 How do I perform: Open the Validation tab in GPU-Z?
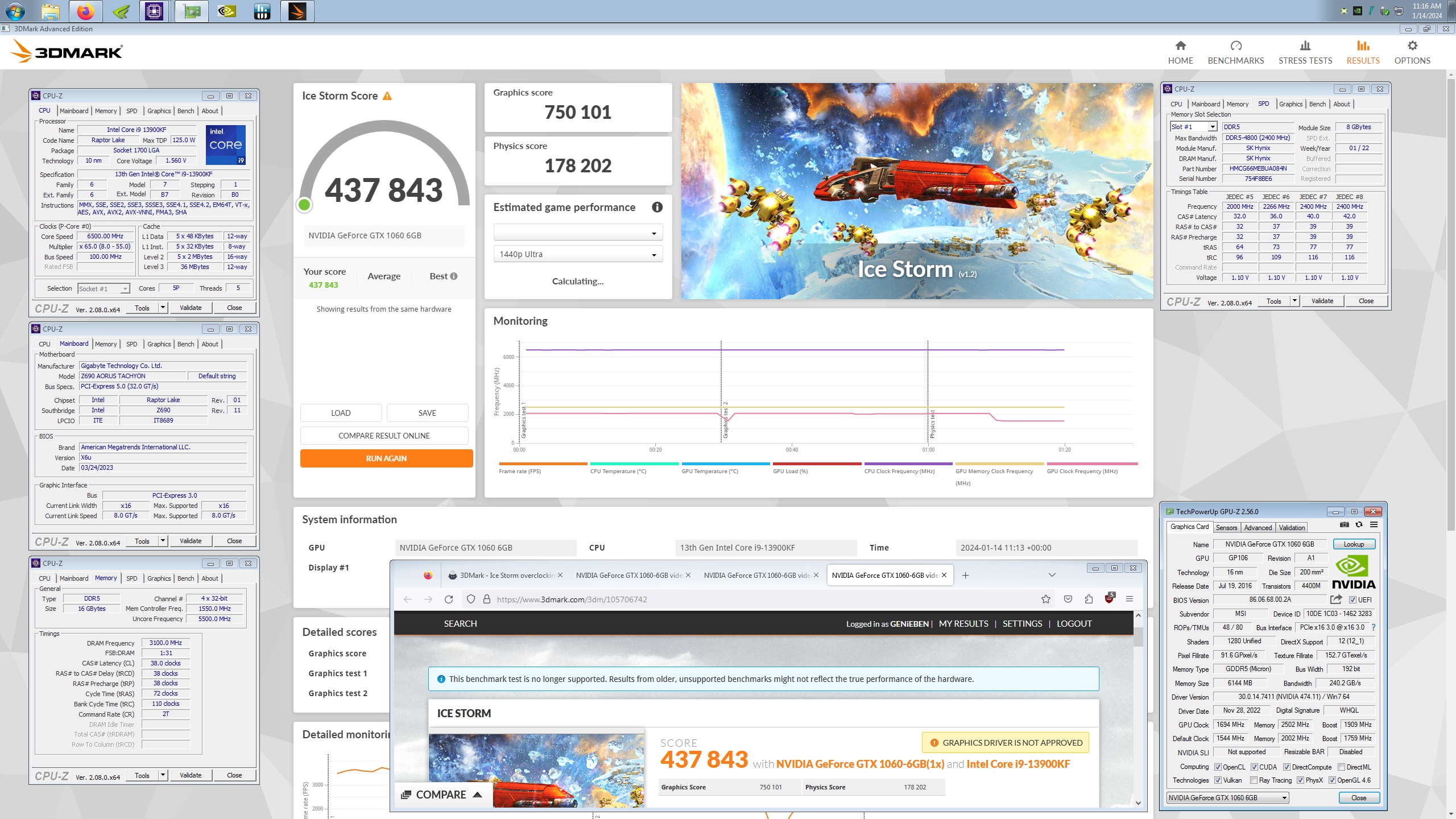pos(1292,528)
